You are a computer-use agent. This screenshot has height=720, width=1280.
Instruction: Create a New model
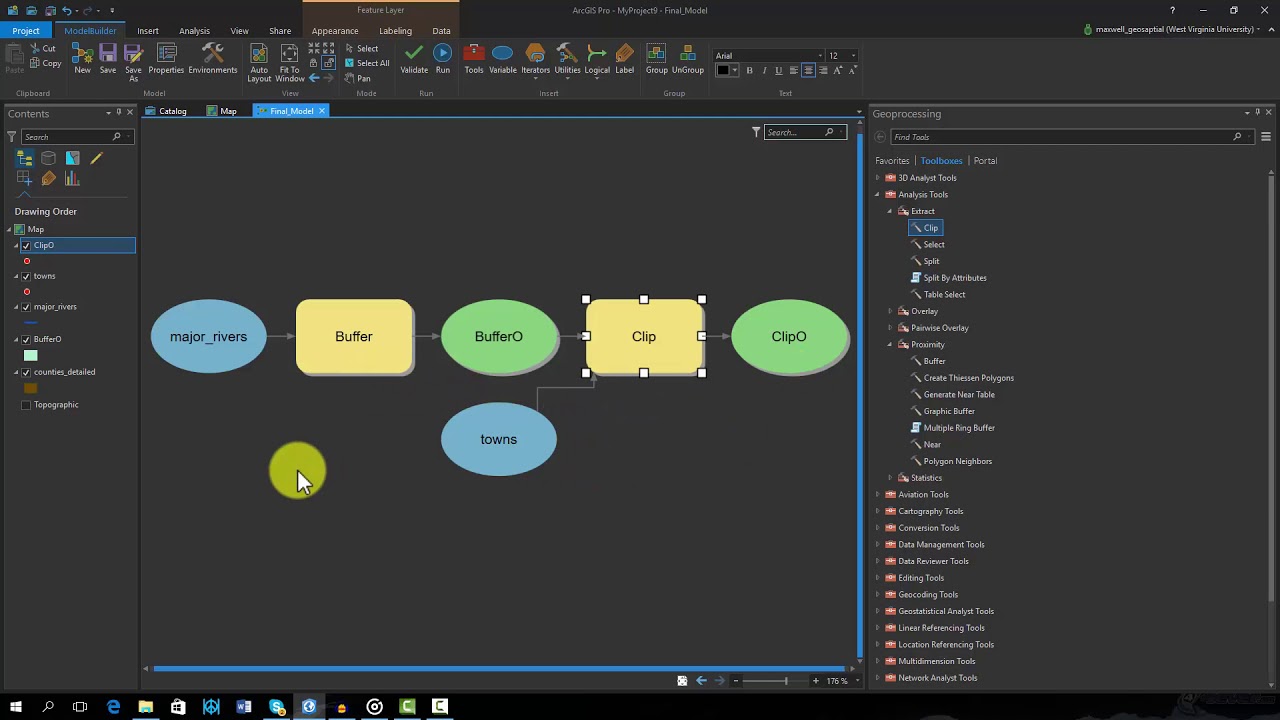(82, 59)
